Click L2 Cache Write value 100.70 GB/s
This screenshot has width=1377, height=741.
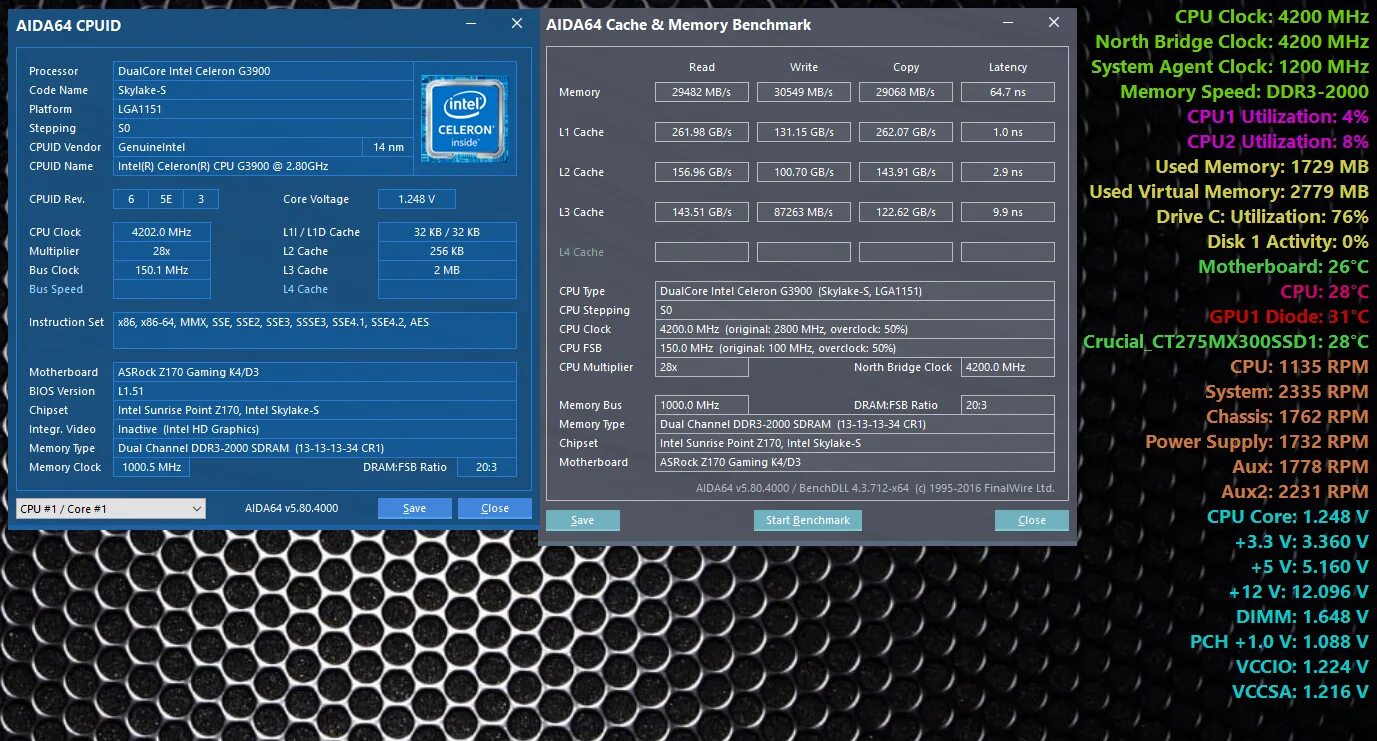point(804,172)
